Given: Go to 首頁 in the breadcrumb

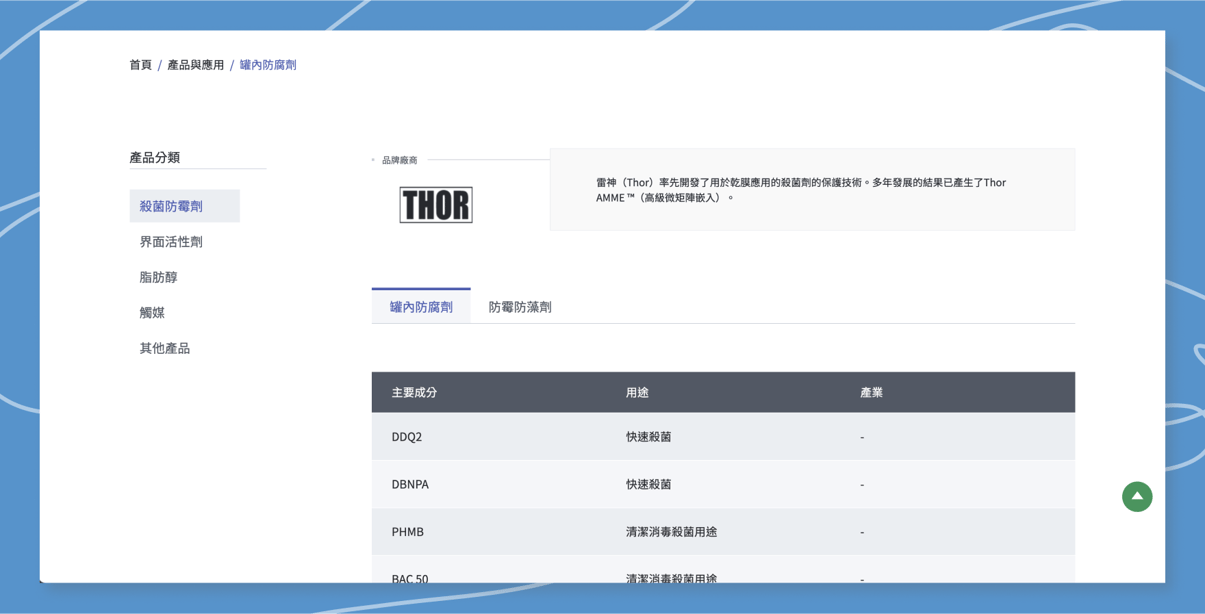Looking at the screenshot, I should [140, 65].
